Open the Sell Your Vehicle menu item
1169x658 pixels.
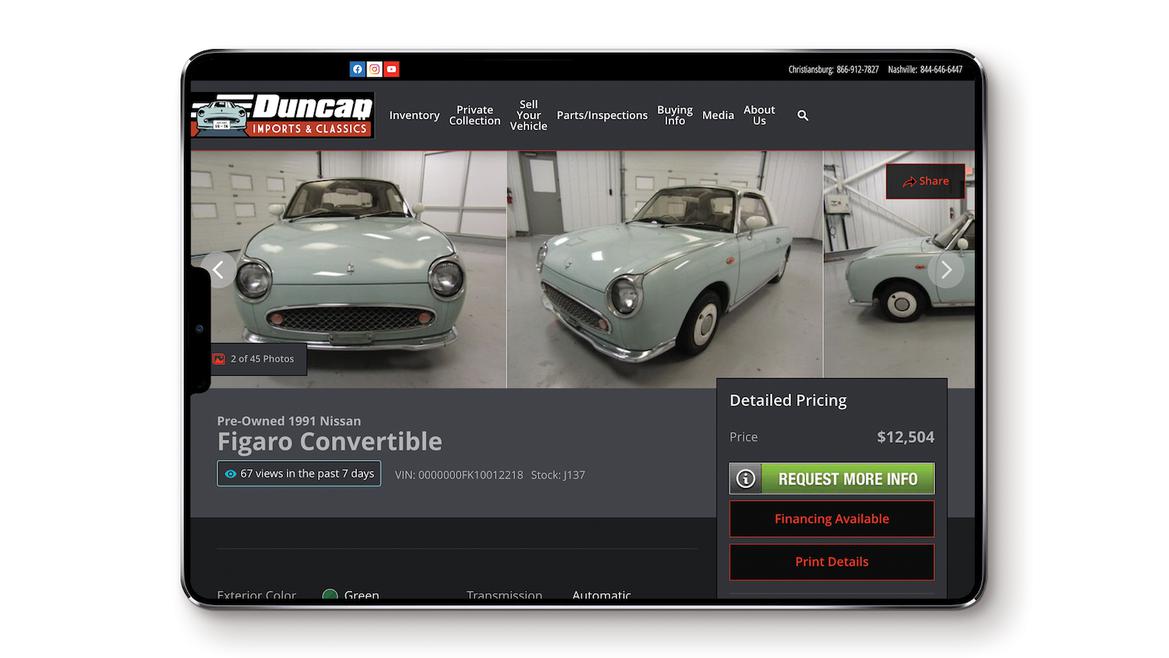click(x=529, y=116)
